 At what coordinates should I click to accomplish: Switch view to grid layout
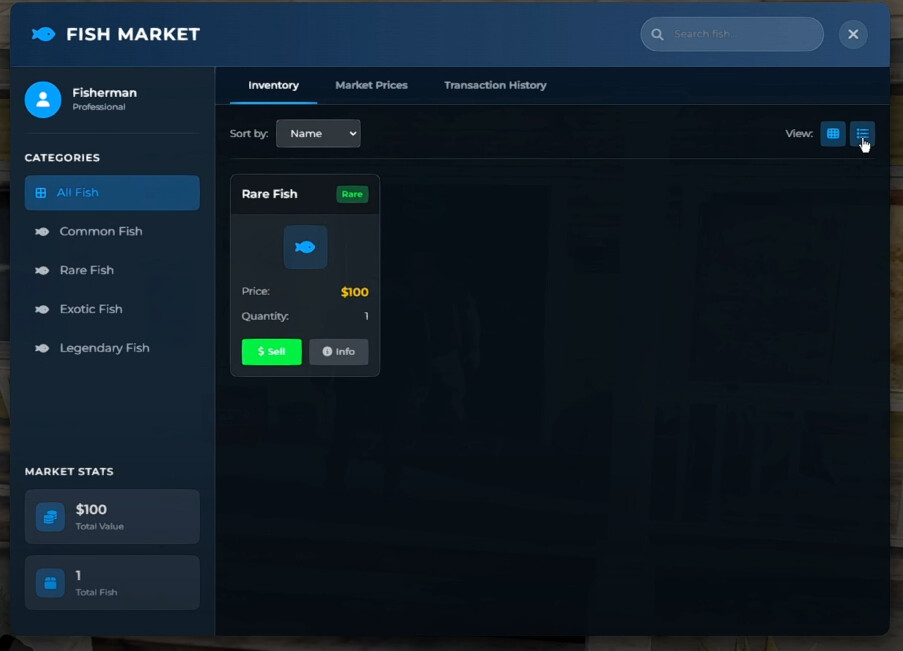point(832,133)
